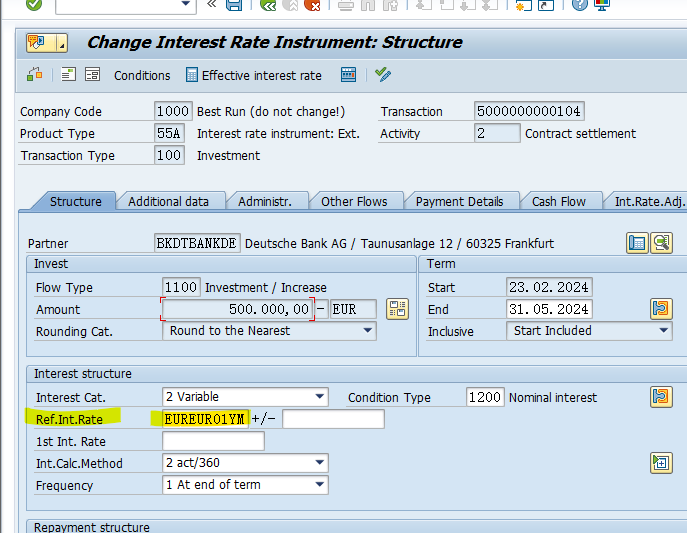
Task: Open Help via the question mark icon
Action: 579,5
